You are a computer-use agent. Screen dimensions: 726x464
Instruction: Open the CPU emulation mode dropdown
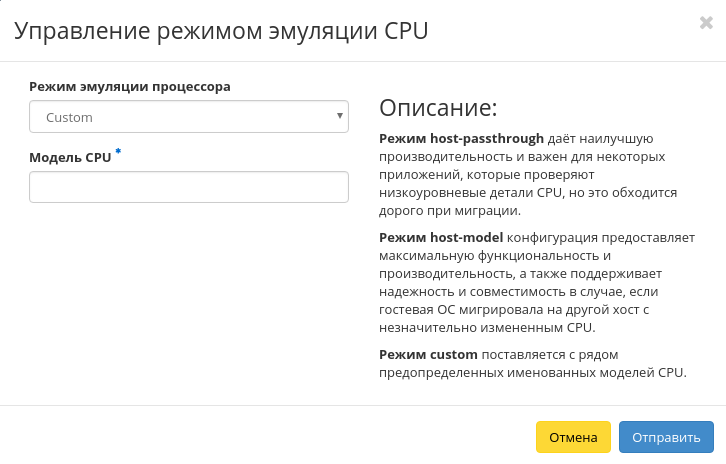[189, 117]
